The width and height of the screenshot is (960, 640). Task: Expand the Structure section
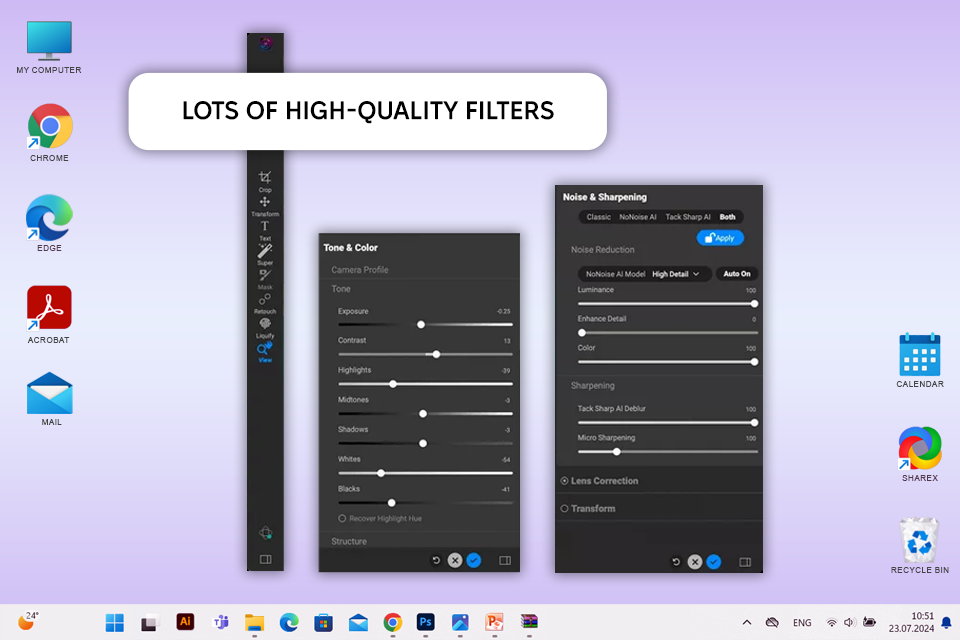tap(349, 541)
